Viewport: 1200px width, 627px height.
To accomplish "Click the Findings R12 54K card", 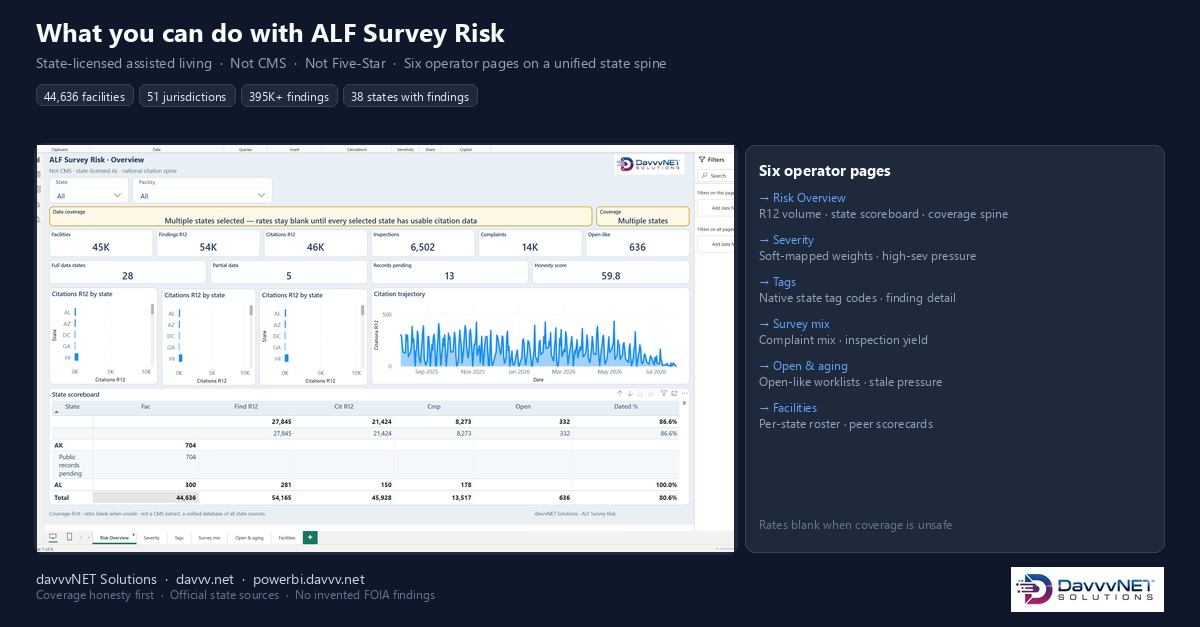I will pyautogui.click(x=208, y=243).
